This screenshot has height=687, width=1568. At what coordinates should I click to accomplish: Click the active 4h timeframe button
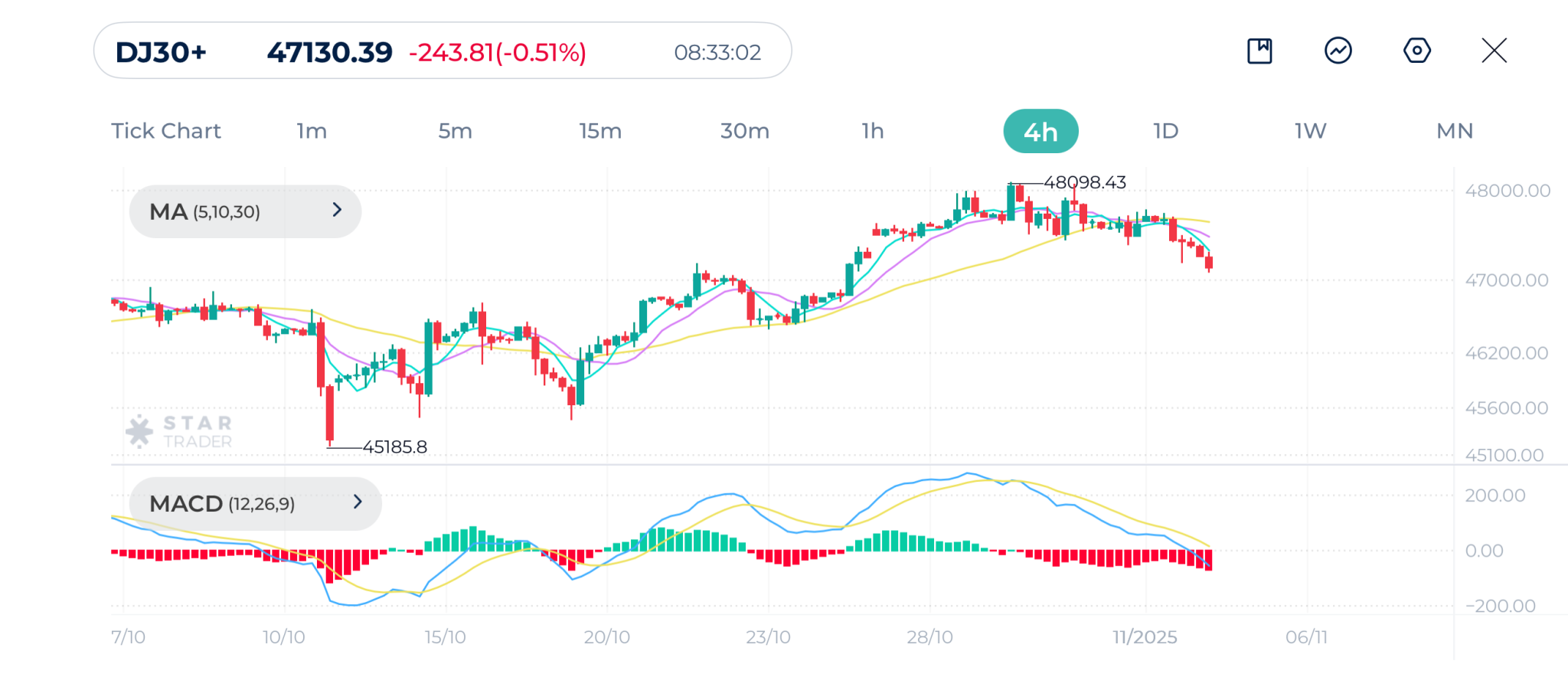(1040, 132)
